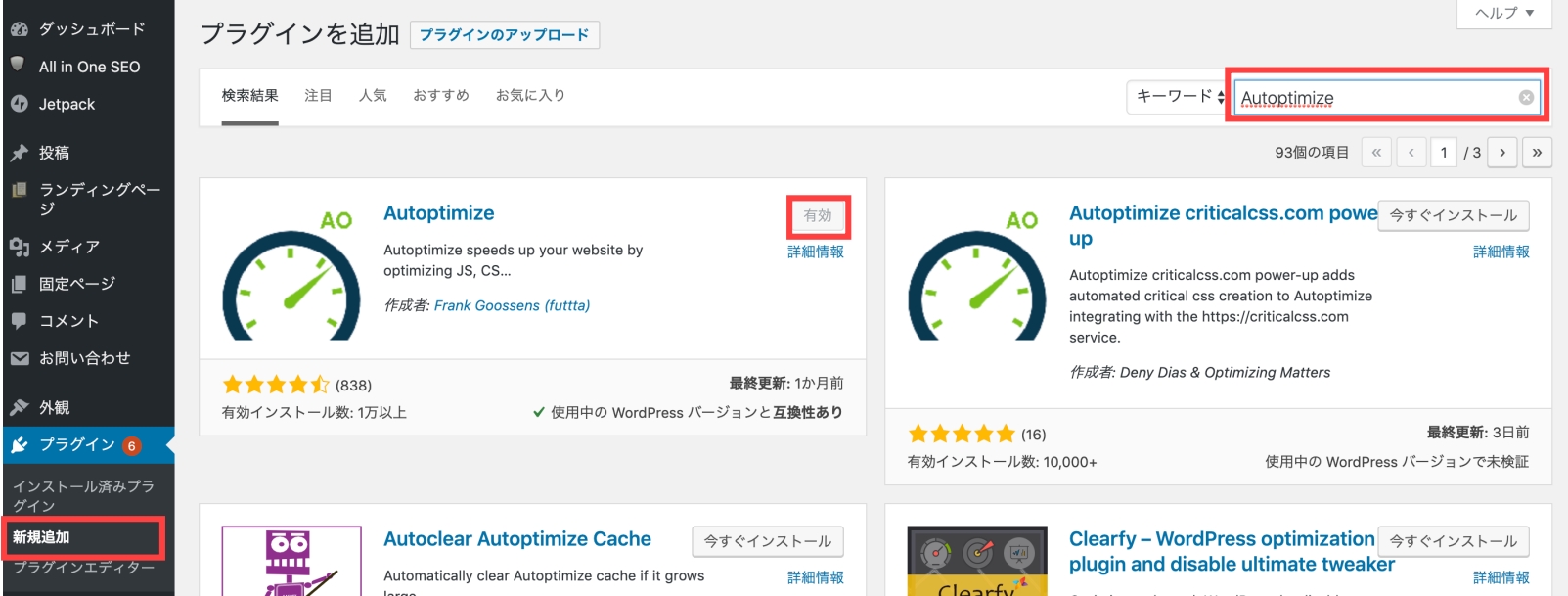This screenshot has height=596, width=1568.
Task: Open the Autoptimize plugin title link
Action: [439, 213]
